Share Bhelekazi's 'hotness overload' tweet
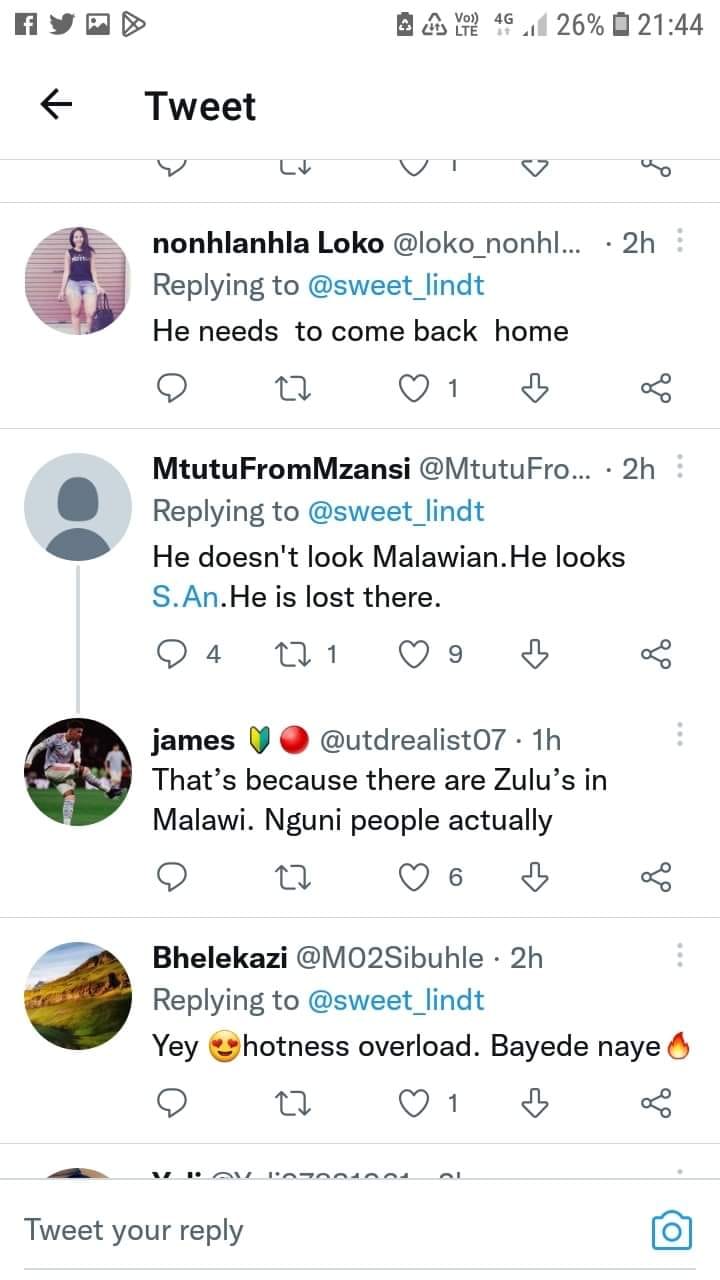 click(x=656, y=1103)
